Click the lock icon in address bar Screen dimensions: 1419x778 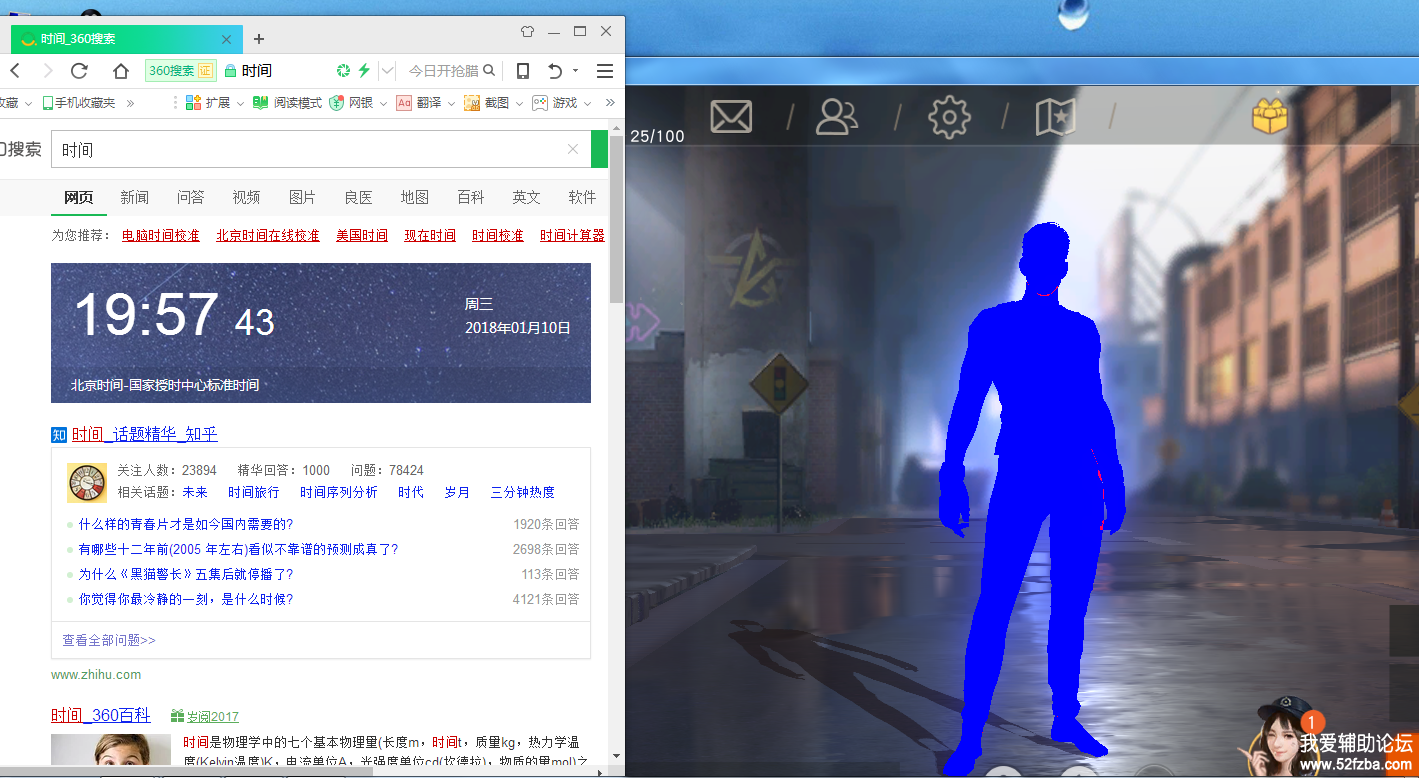click(230, 71)
